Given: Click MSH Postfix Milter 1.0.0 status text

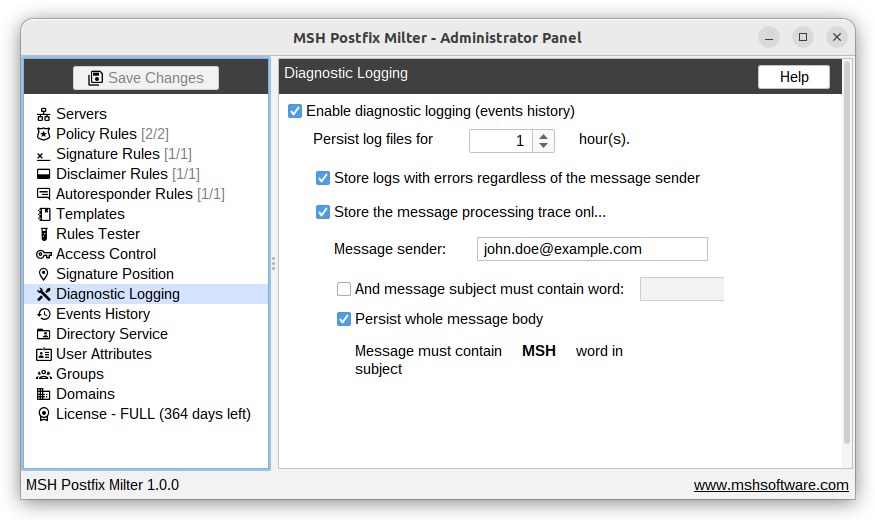Looking at the screenshot, I should click(103, 485).
